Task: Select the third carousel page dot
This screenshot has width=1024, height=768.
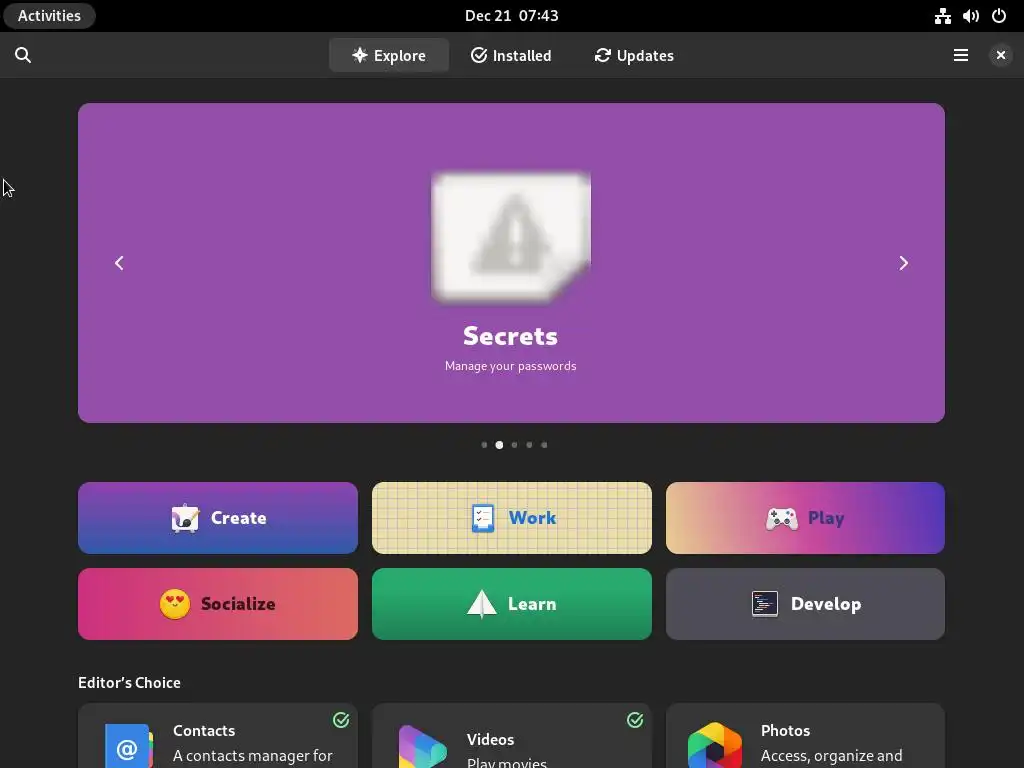Action: point(514,445)
